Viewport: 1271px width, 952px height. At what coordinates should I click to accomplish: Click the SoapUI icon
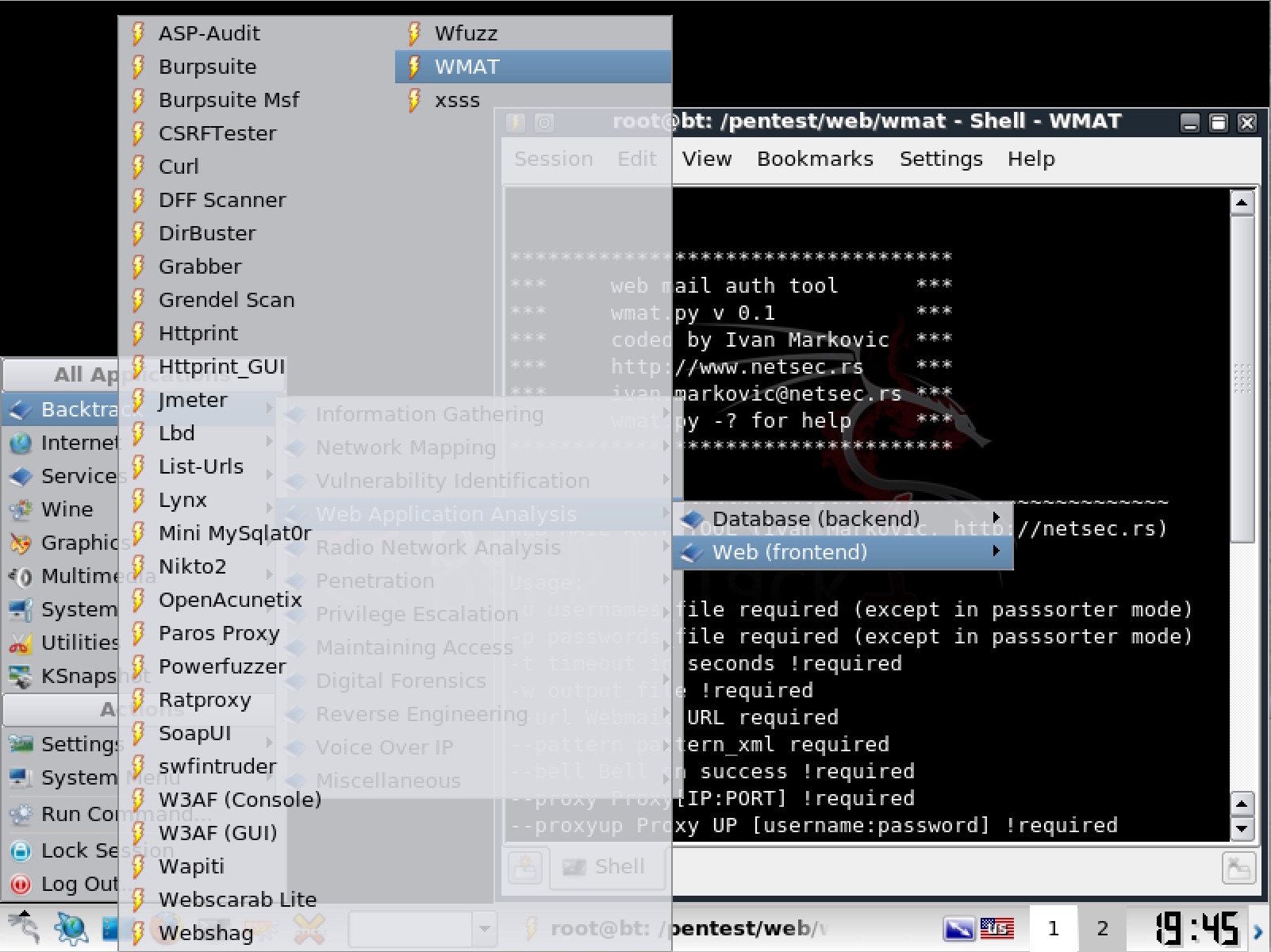pyautogui.click(x=138, y=733)
